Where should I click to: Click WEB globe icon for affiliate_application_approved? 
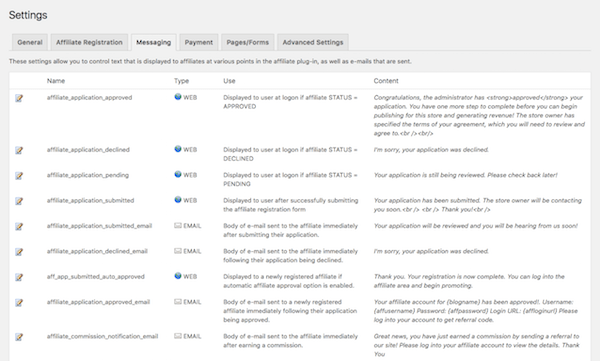[x=178, y=97]
